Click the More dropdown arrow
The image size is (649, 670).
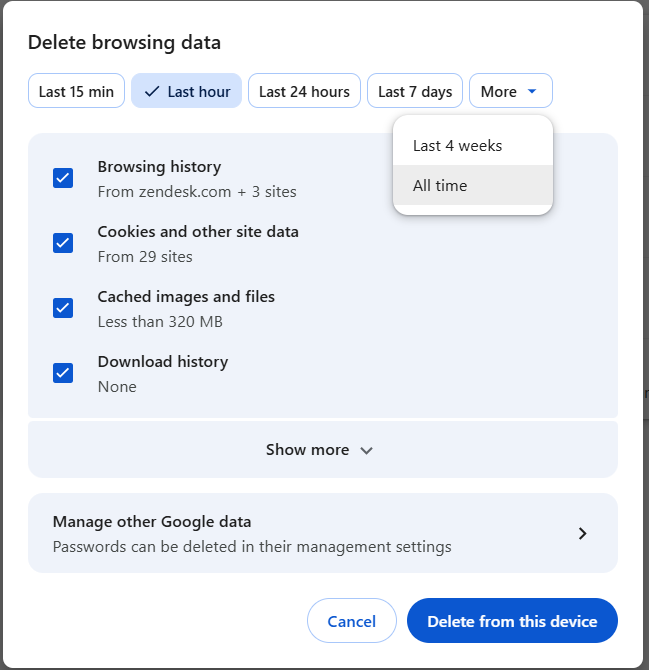532,91
